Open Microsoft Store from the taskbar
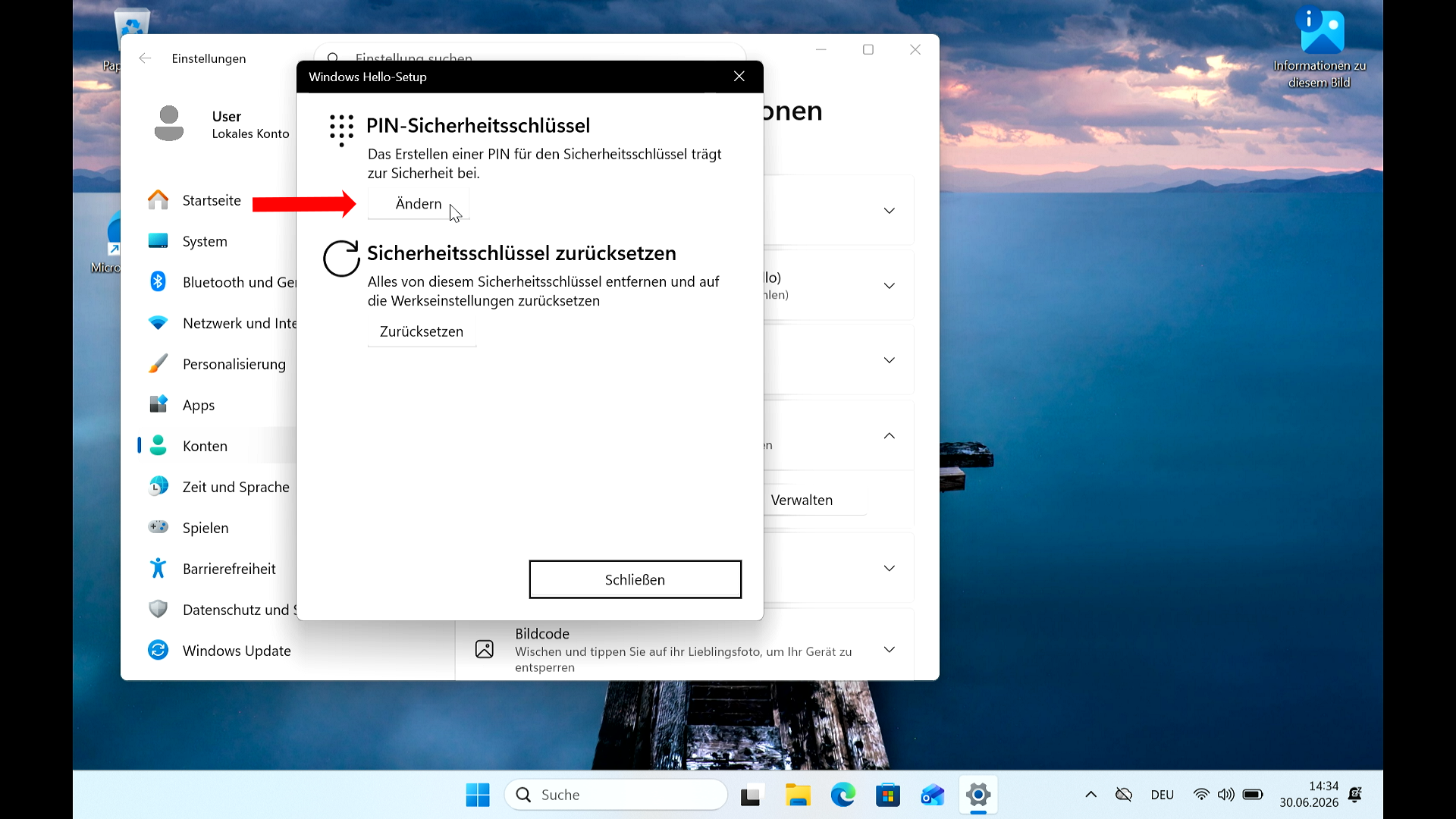 pyautogui.click(x=887, y=795)
